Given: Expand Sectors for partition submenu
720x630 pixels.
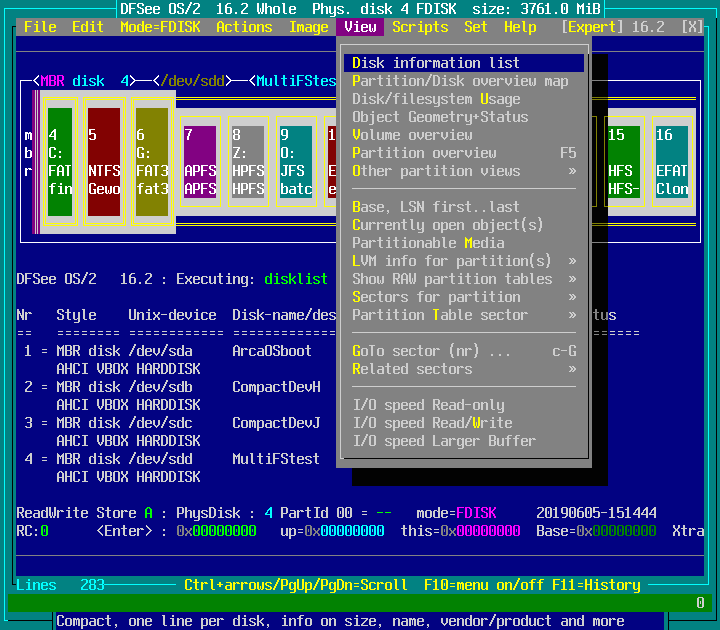Looking at the screenshot, I should [464, 297].
